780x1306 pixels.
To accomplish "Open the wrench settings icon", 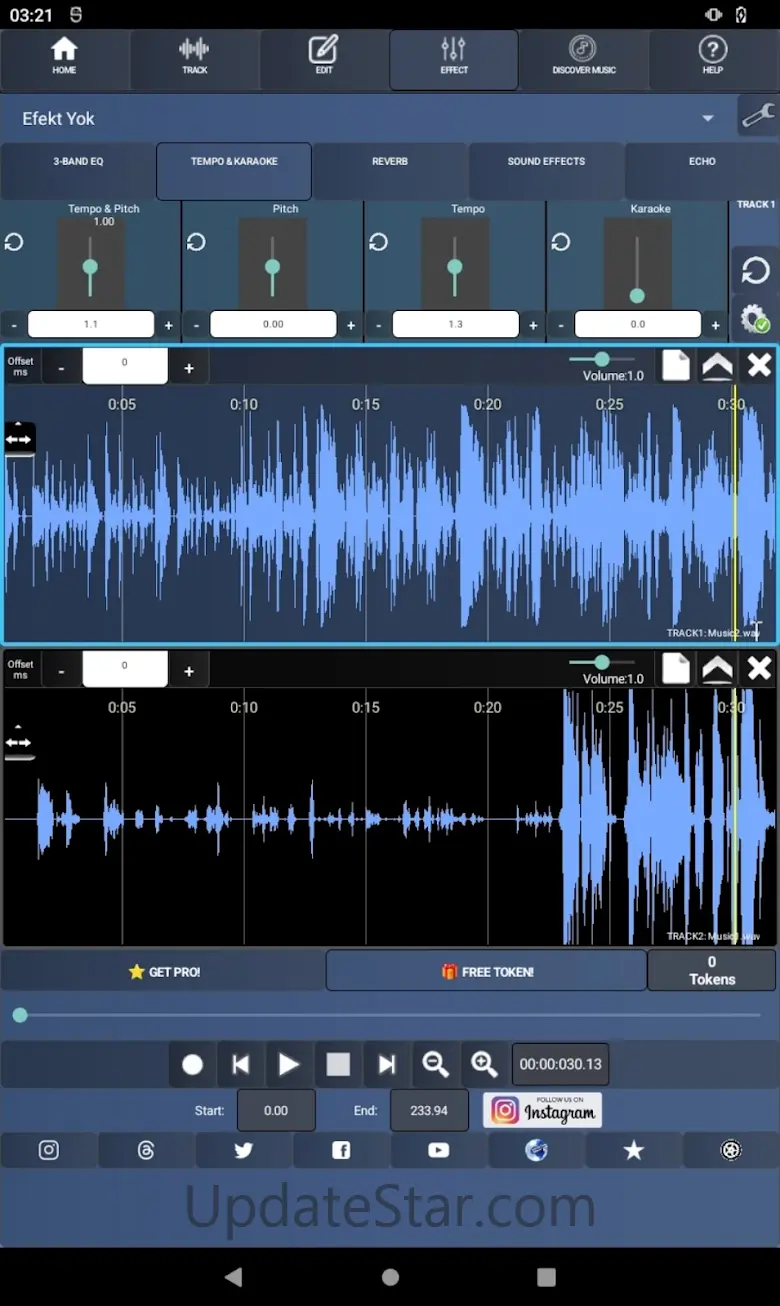I will pyautogui.click(x=757, y=117).
